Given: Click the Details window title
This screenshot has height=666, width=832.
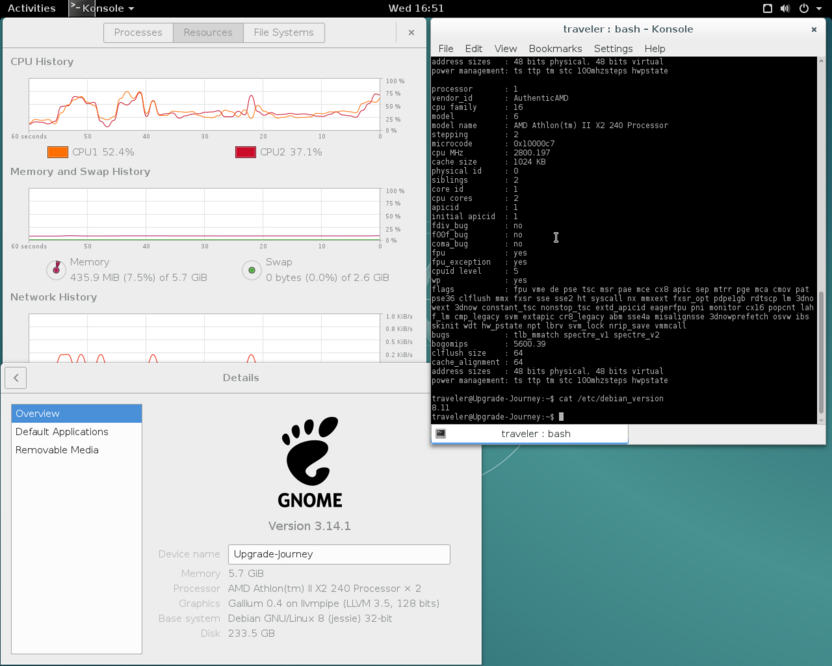Looking at the screenshot, I should (x=241, y=378).
